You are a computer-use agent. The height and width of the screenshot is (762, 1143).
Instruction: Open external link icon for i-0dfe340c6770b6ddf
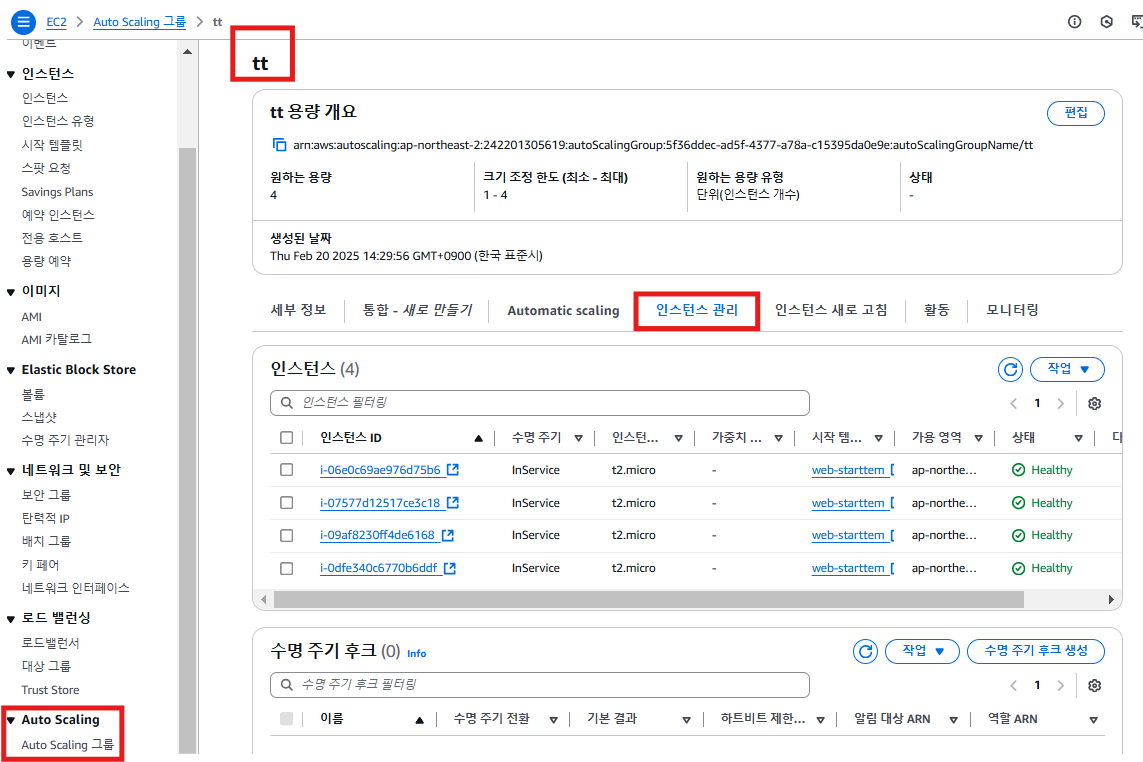(450, 568)
